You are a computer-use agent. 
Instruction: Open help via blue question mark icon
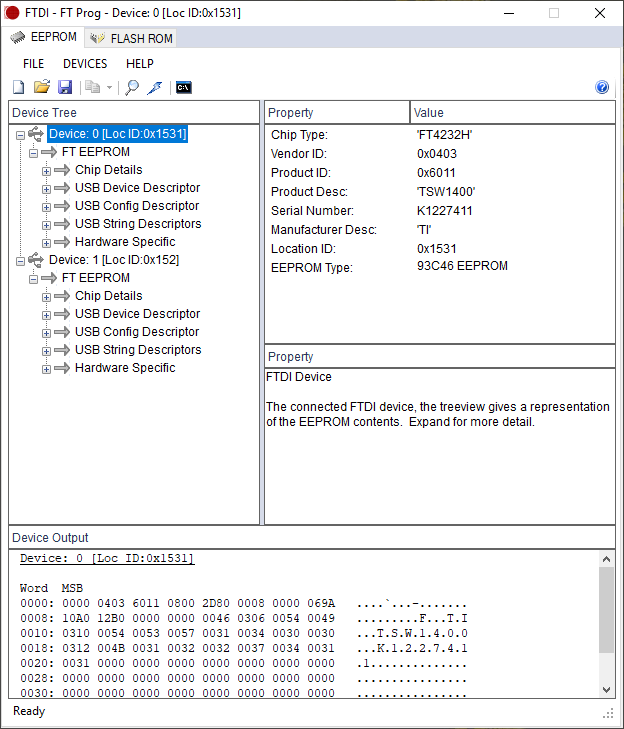pyautogui.click(x=602, y=87)
